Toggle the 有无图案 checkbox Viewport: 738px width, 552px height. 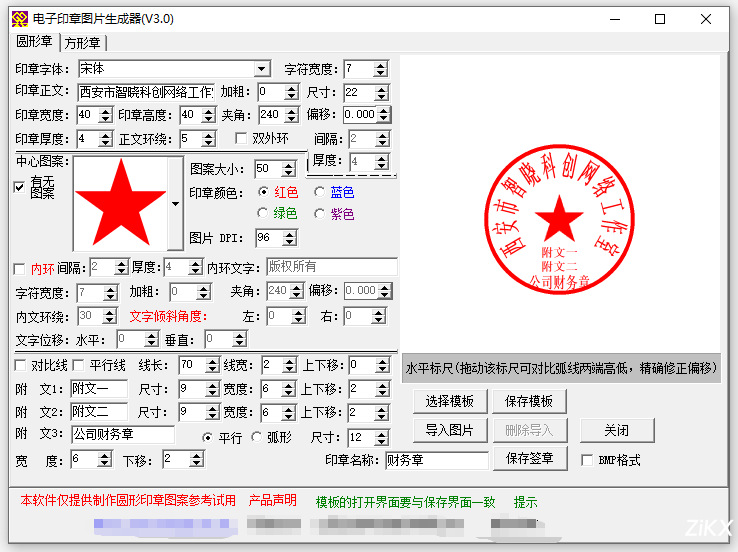19,187
